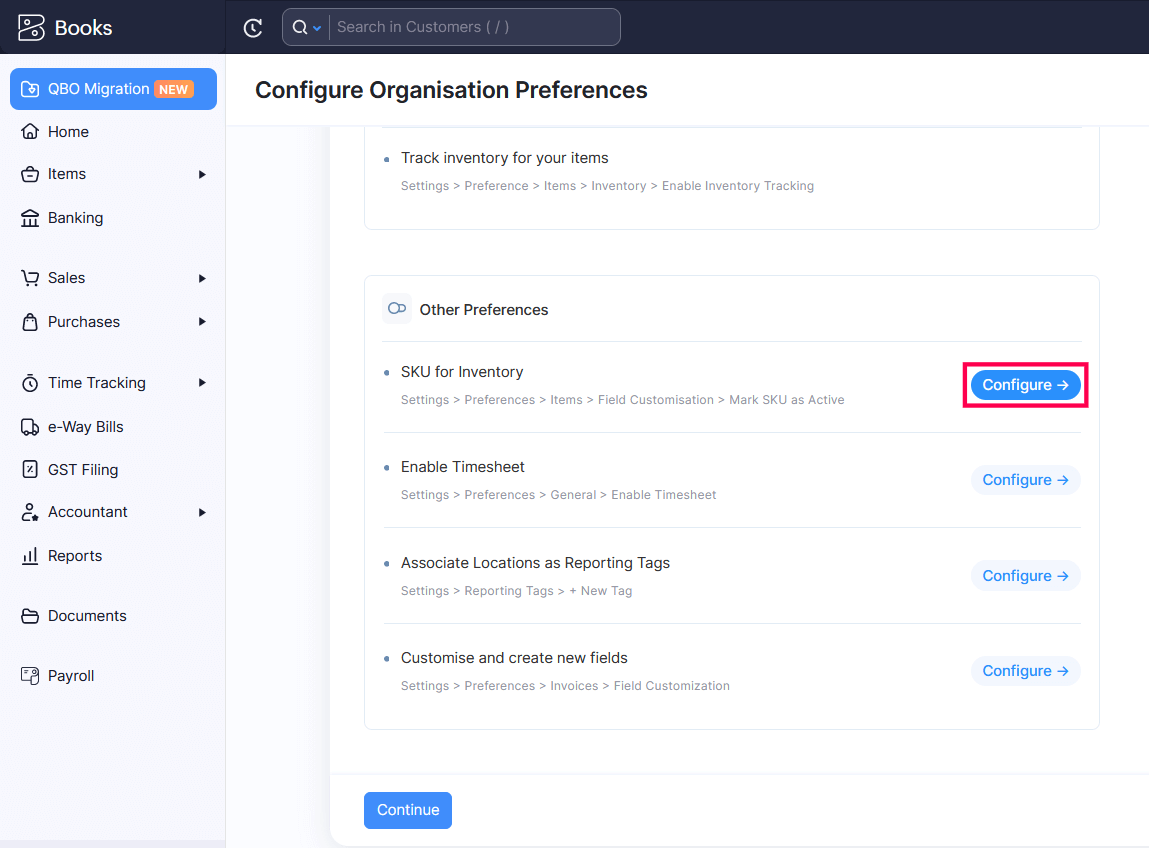Open Banking via its bank icon
Screen dimensions: 1149x848
(30, 218)
